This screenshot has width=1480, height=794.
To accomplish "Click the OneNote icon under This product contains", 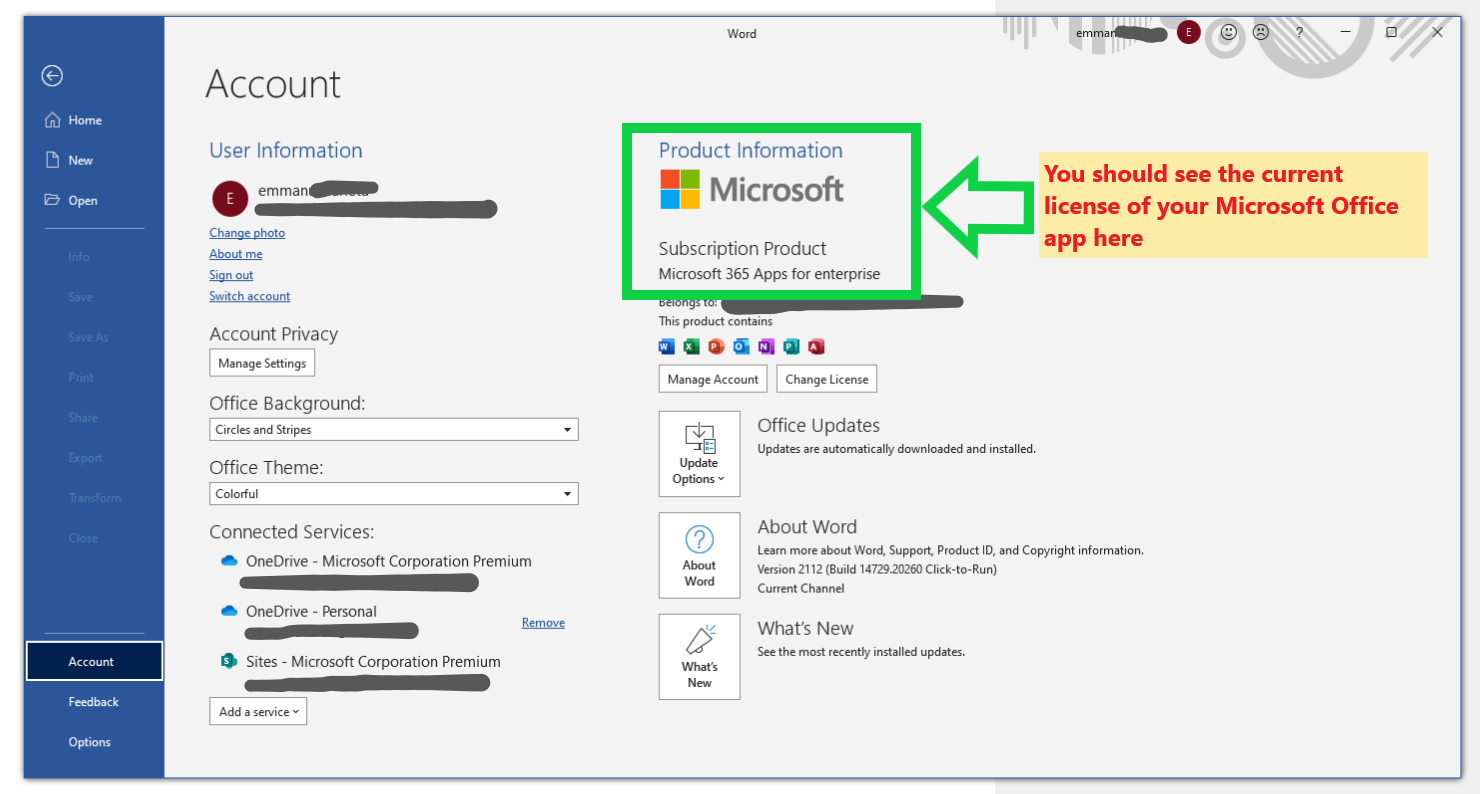I will [766, 347].
